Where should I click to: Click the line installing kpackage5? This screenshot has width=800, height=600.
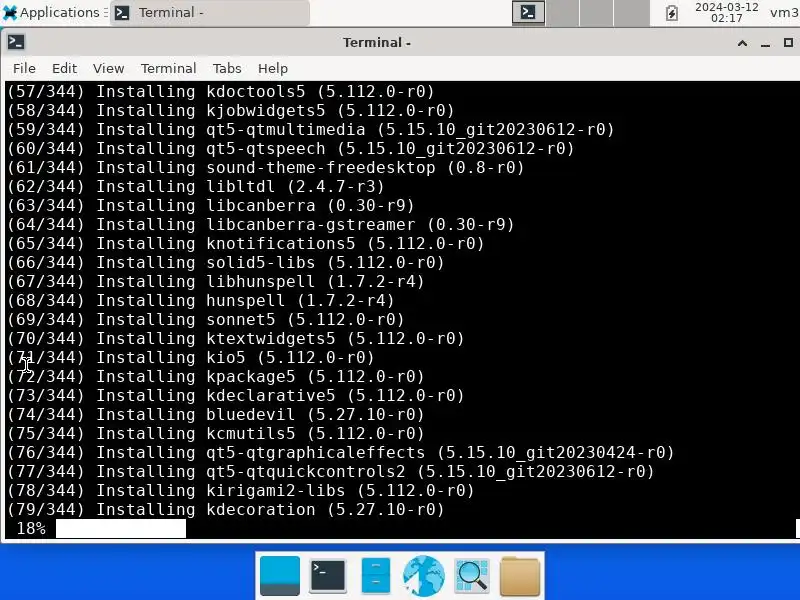(x=215, y=376)
